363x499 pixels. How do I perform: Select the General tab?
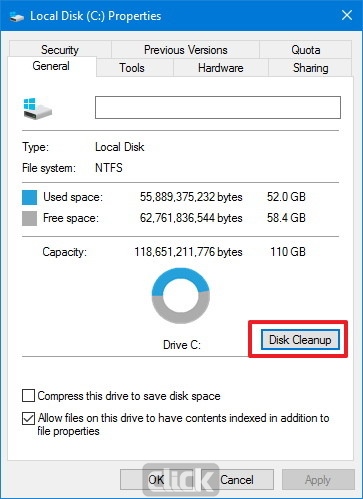coord(51,66)
